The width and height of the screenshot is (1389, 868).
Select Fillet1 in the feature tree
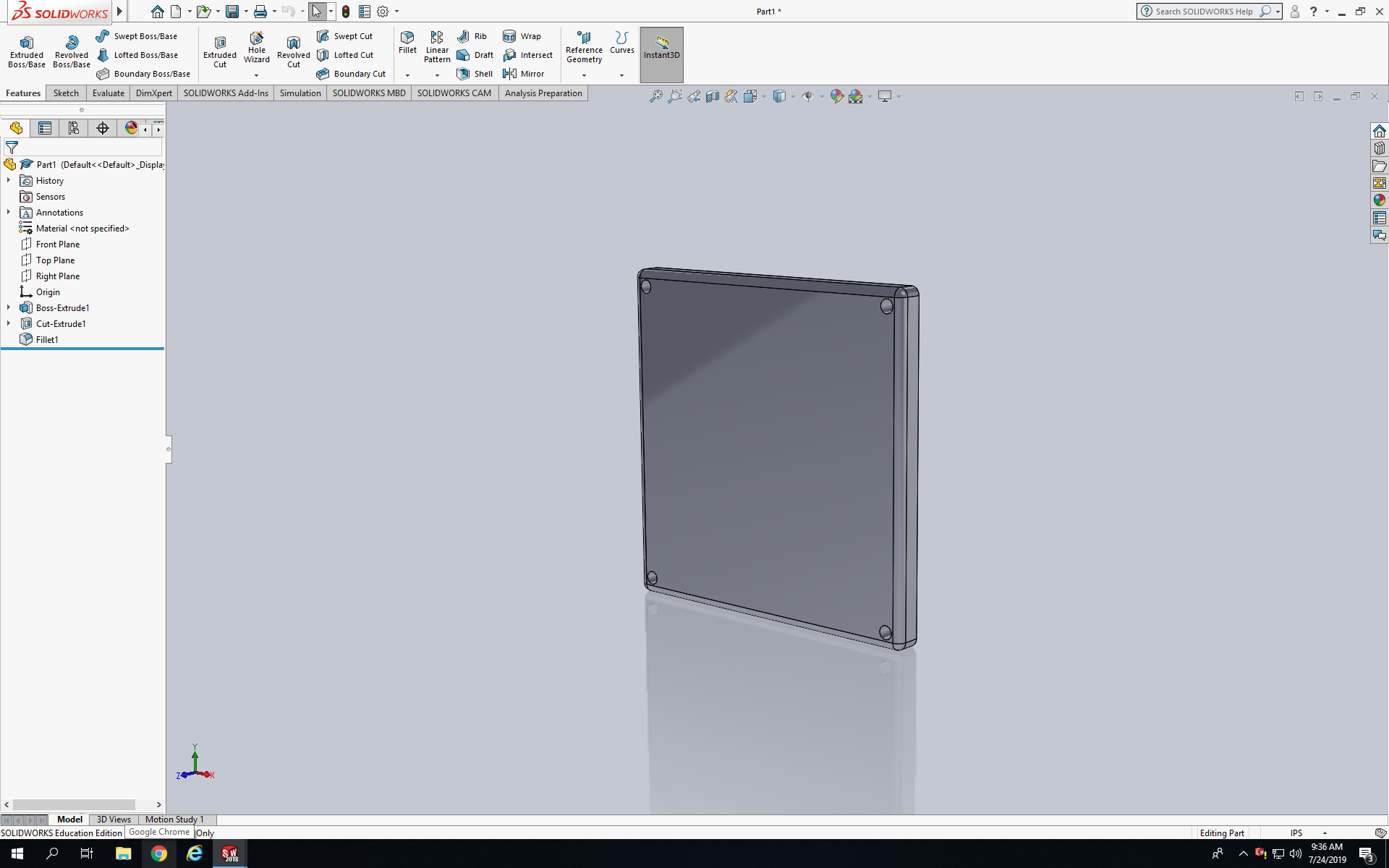pos(47,339)
